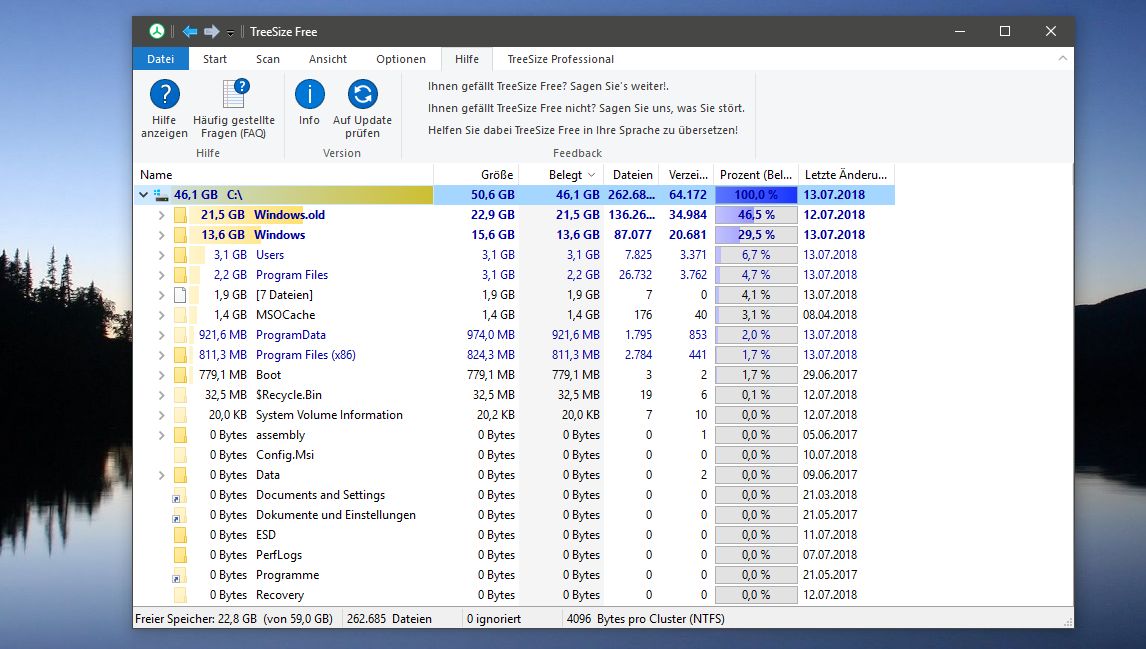Image resolution: width=1146 pixels, height=649 pixels.
Task: Click 'Ihnen gefällt TreeSize Free? Sagen Sie's weiter!'
Action: click(x=548, y=86)
